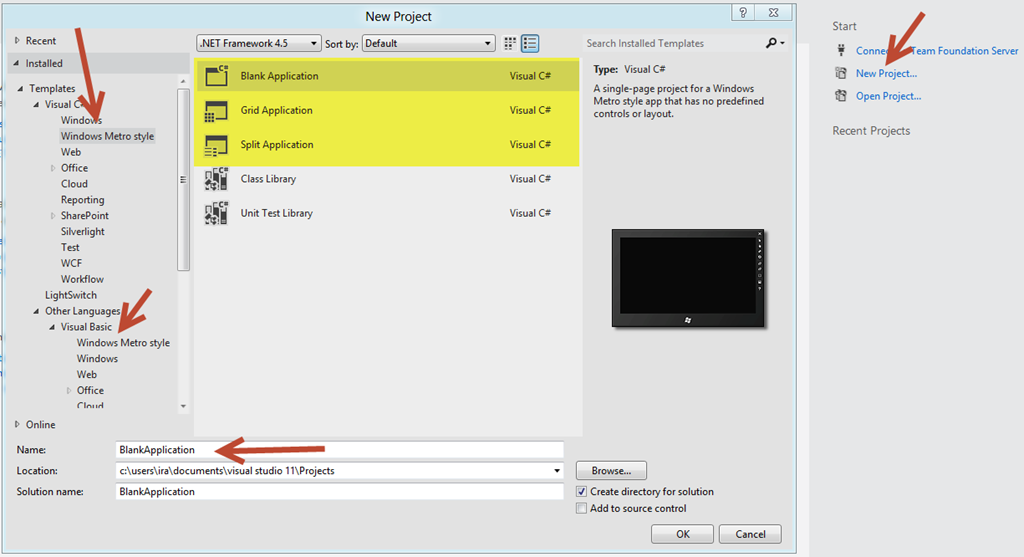This screenshot has height=557, width=1024.
Task: Uncheck Create directory for solution
Action: [x=582, y=492]
